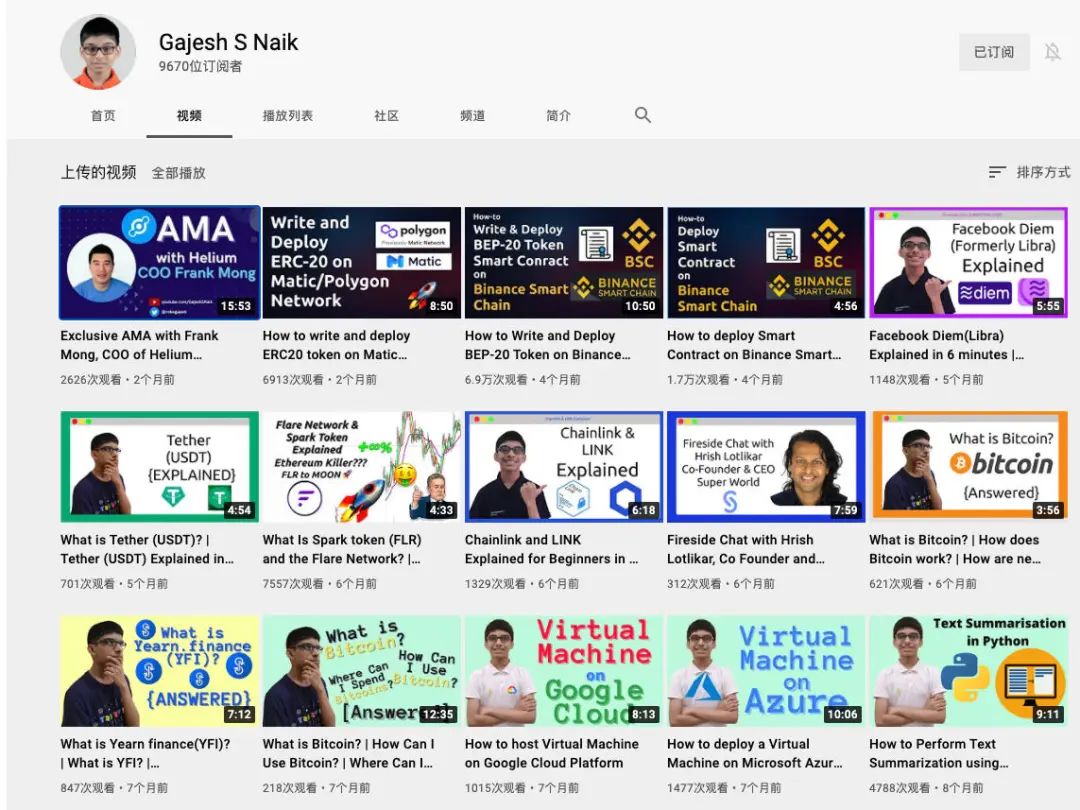This screenshot has width=1080, height=810.
Task: Click title How to deploy a Virtual Machine Azure
Action: [754, 754]
